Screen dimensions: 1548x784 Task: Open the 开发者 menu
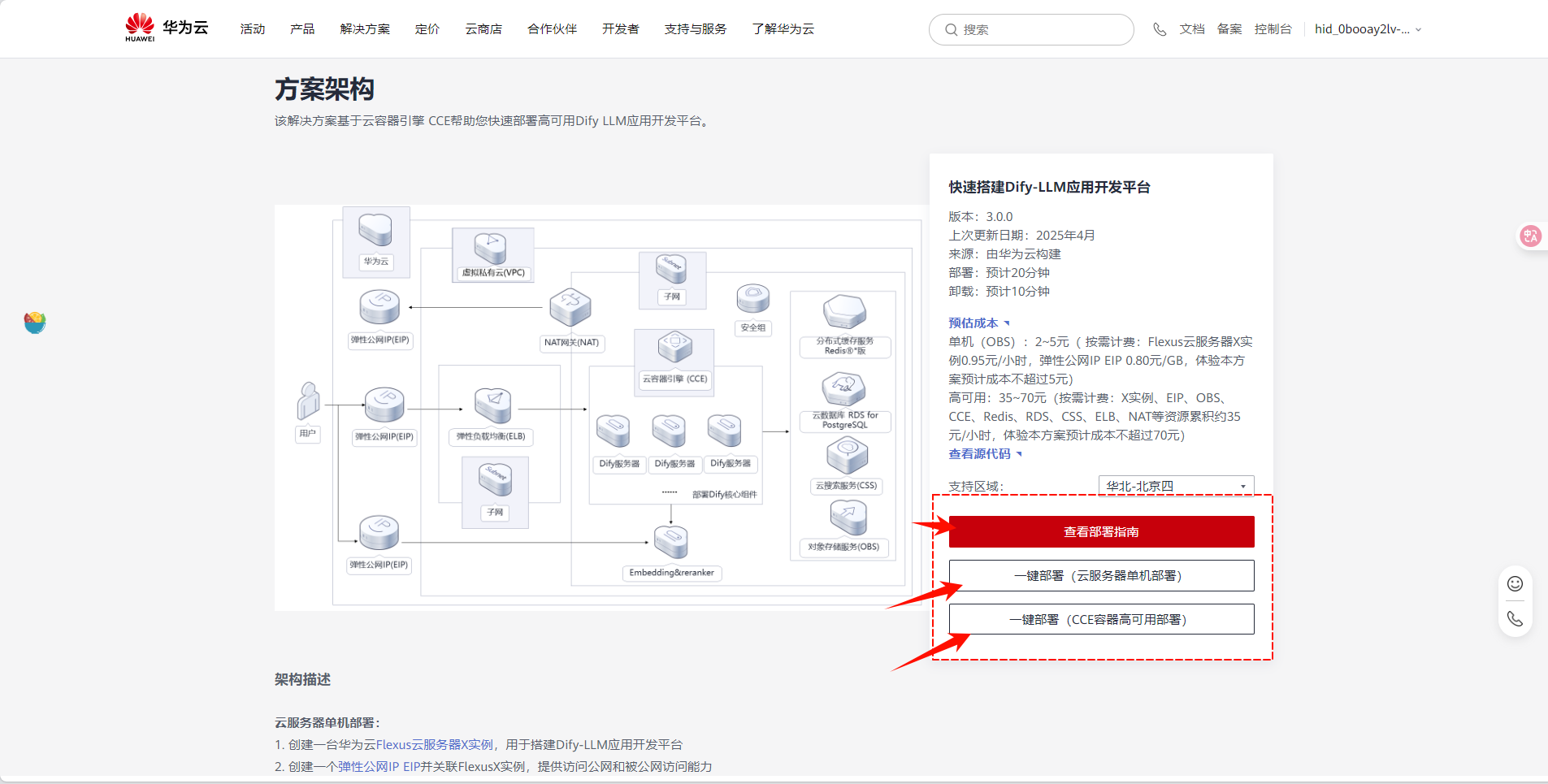pyautogui.click(x=621, y=29)
